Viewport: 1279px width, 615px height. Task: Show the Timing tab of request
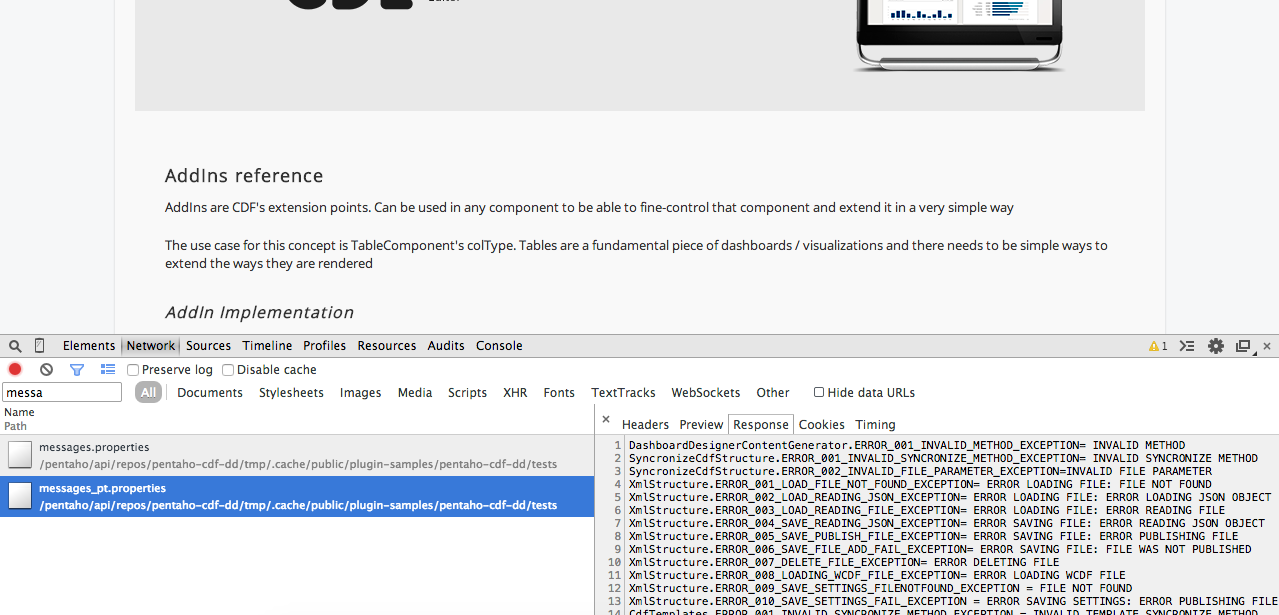point(875,425)
